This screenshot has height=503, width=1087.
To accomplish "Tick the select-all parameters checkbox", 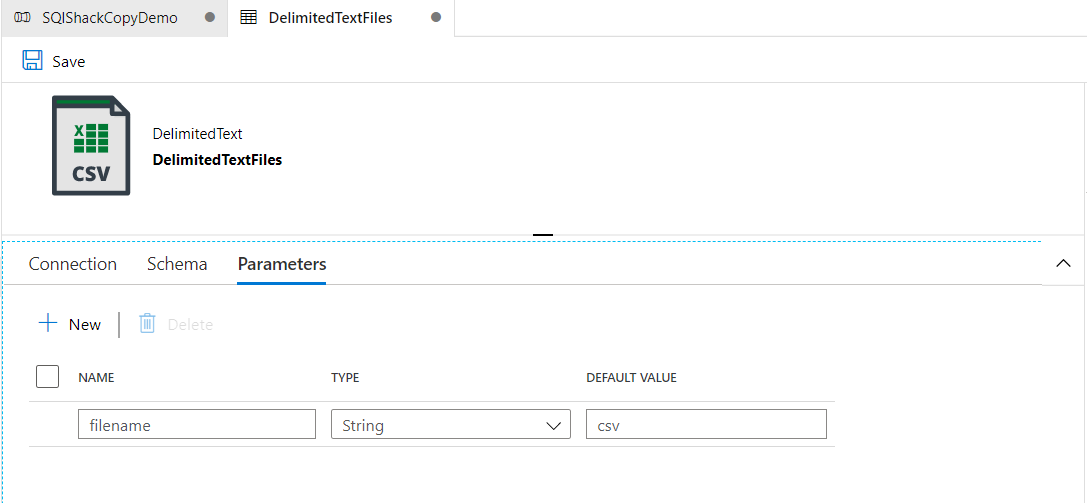I will [47, 377].
